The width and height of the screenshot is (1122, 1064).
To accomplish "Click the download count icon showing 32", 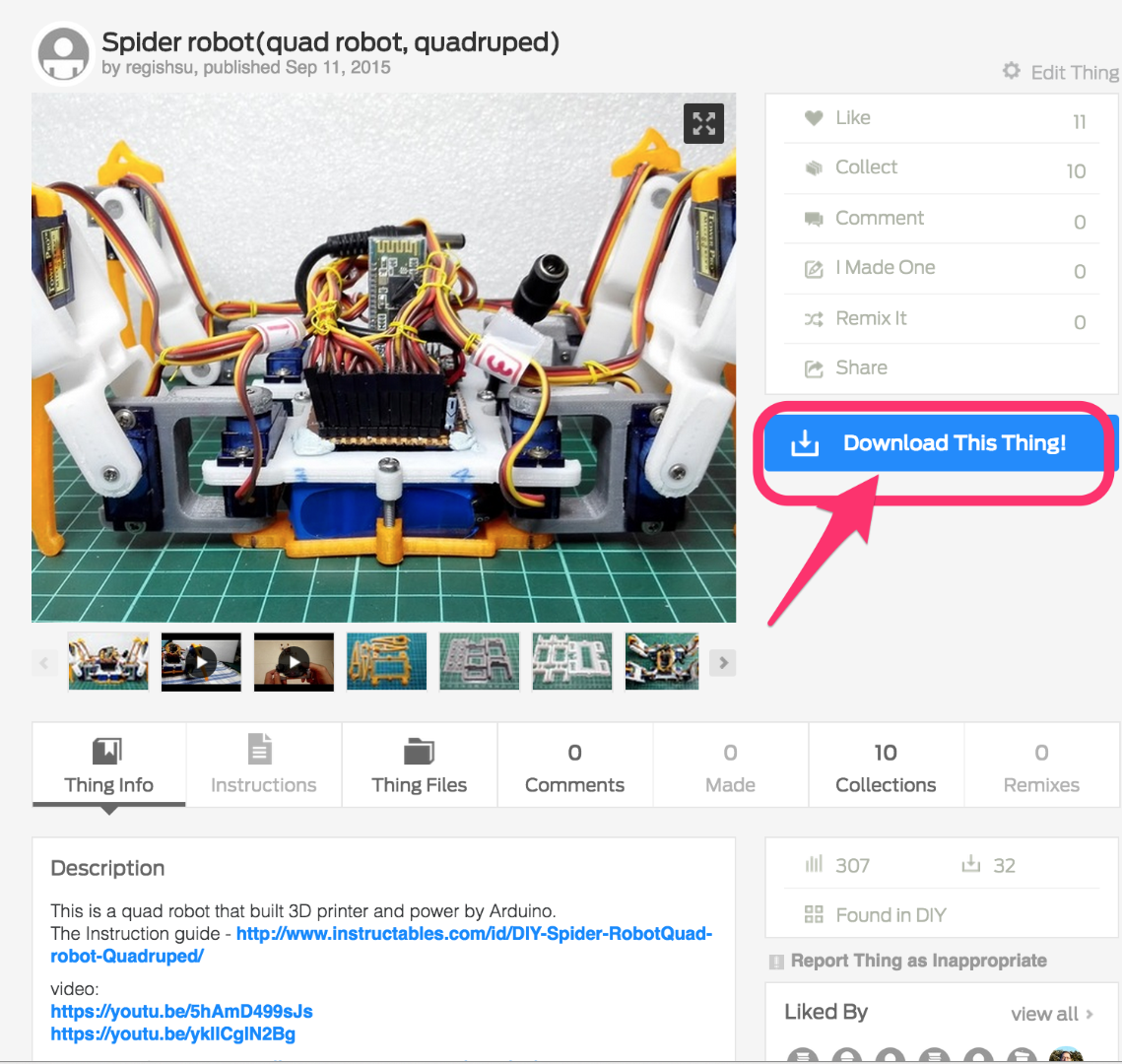I will [x=973, y=864].
